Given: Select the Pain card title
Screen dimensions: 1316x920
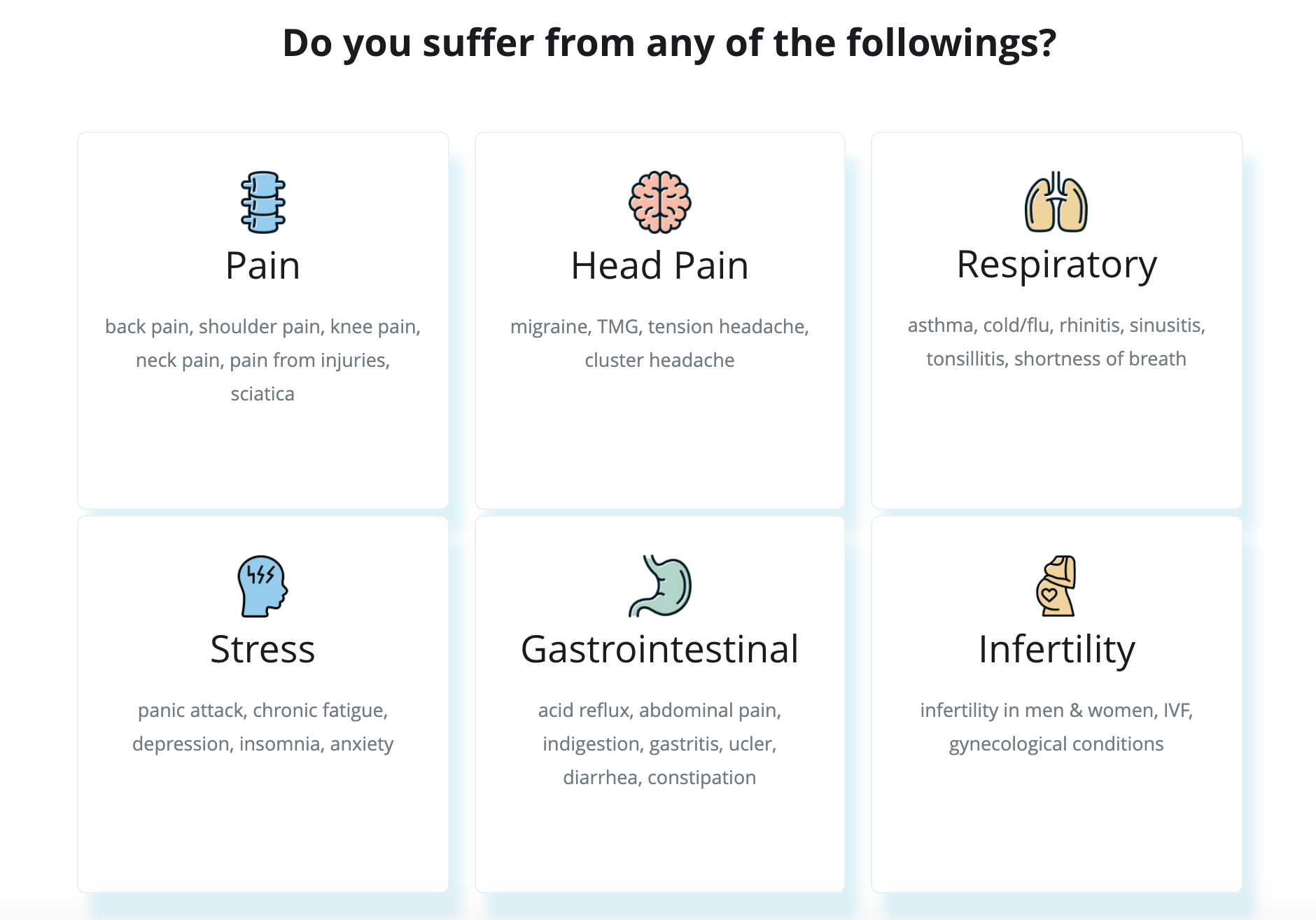Looking at the screenshot, I should pyautogui.click(x=262, y=266).
